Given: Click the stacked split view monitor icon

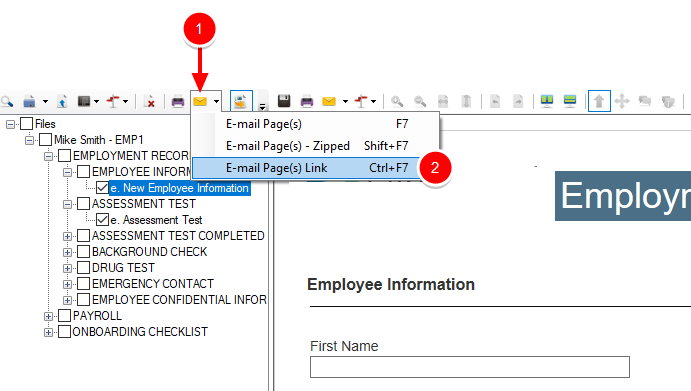Looking at the screenshot, I should [x=570, y=101].
